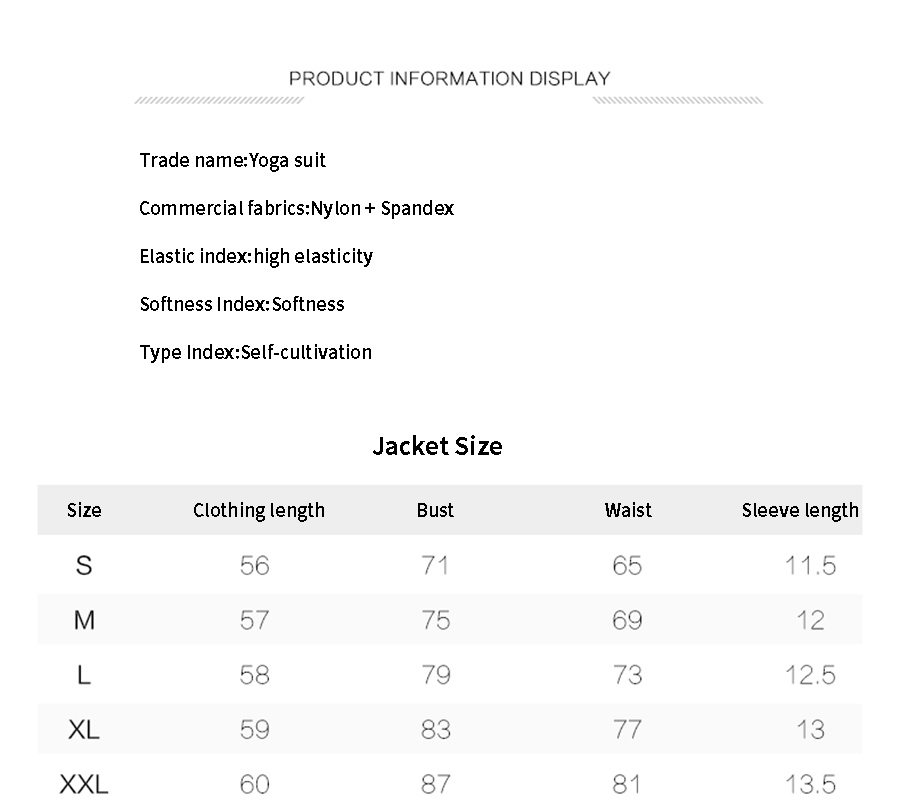Choose the XL size row label
This screenshot has width=900, height=805.
(84, 730)
